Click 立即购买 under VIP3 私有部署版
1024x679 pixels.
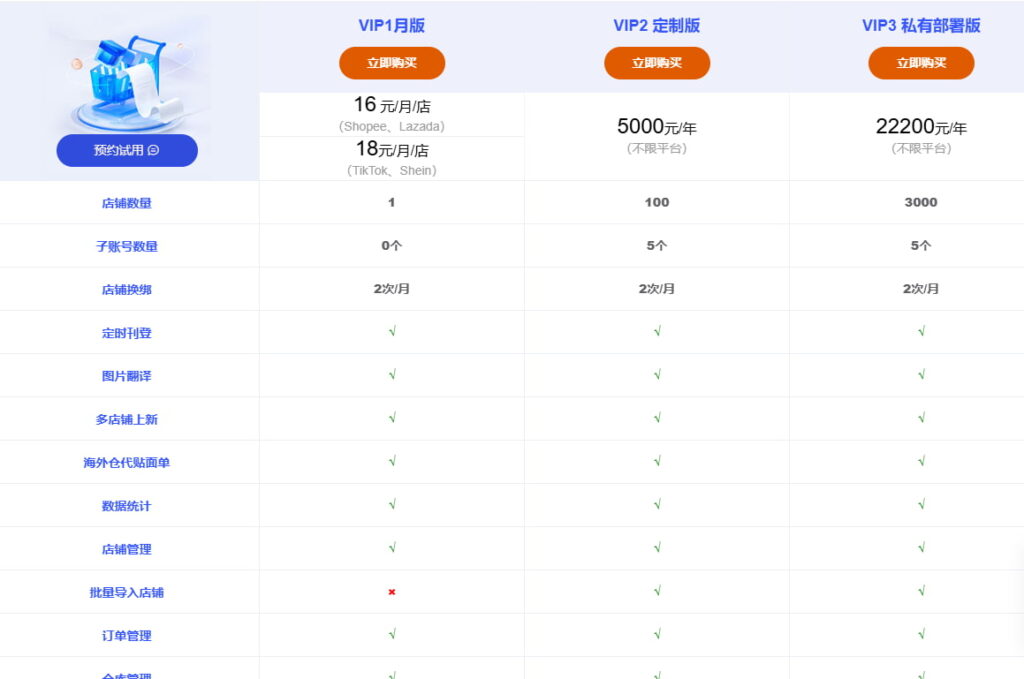coord(920,62)
